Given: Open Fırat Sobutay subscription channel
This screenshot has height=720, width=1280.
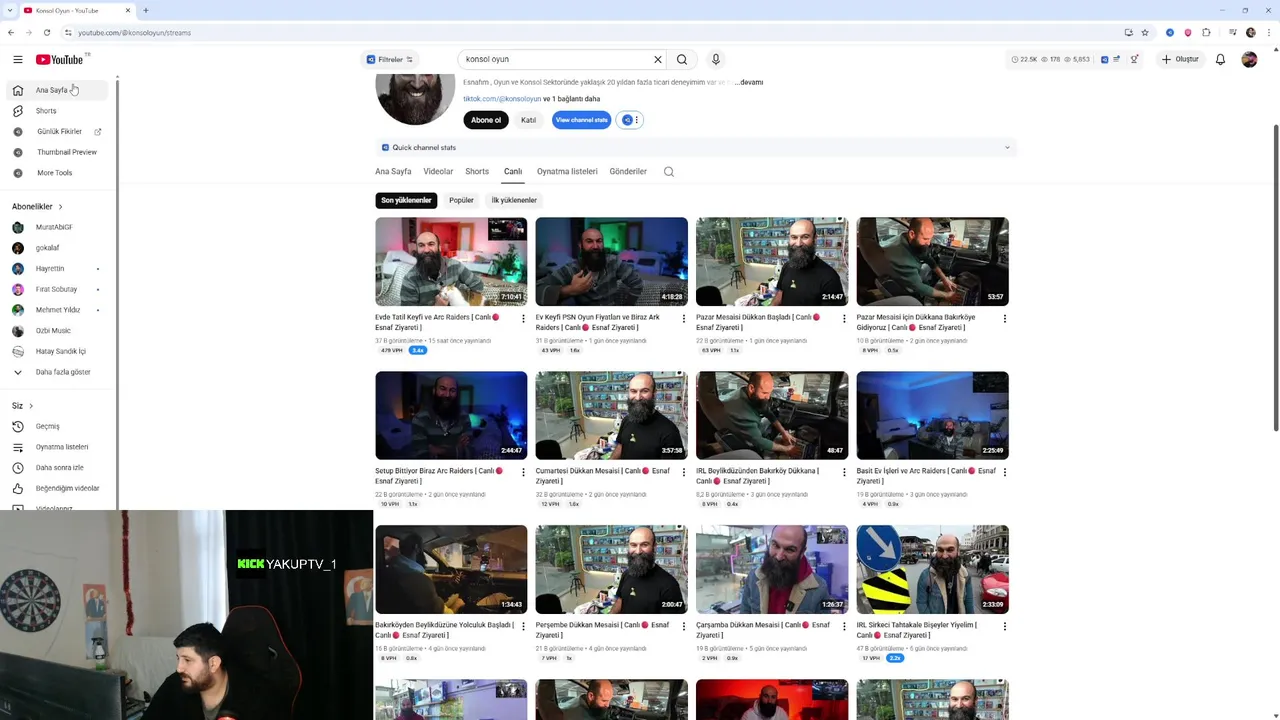Looking at the screenshot, I should point(59,289).
